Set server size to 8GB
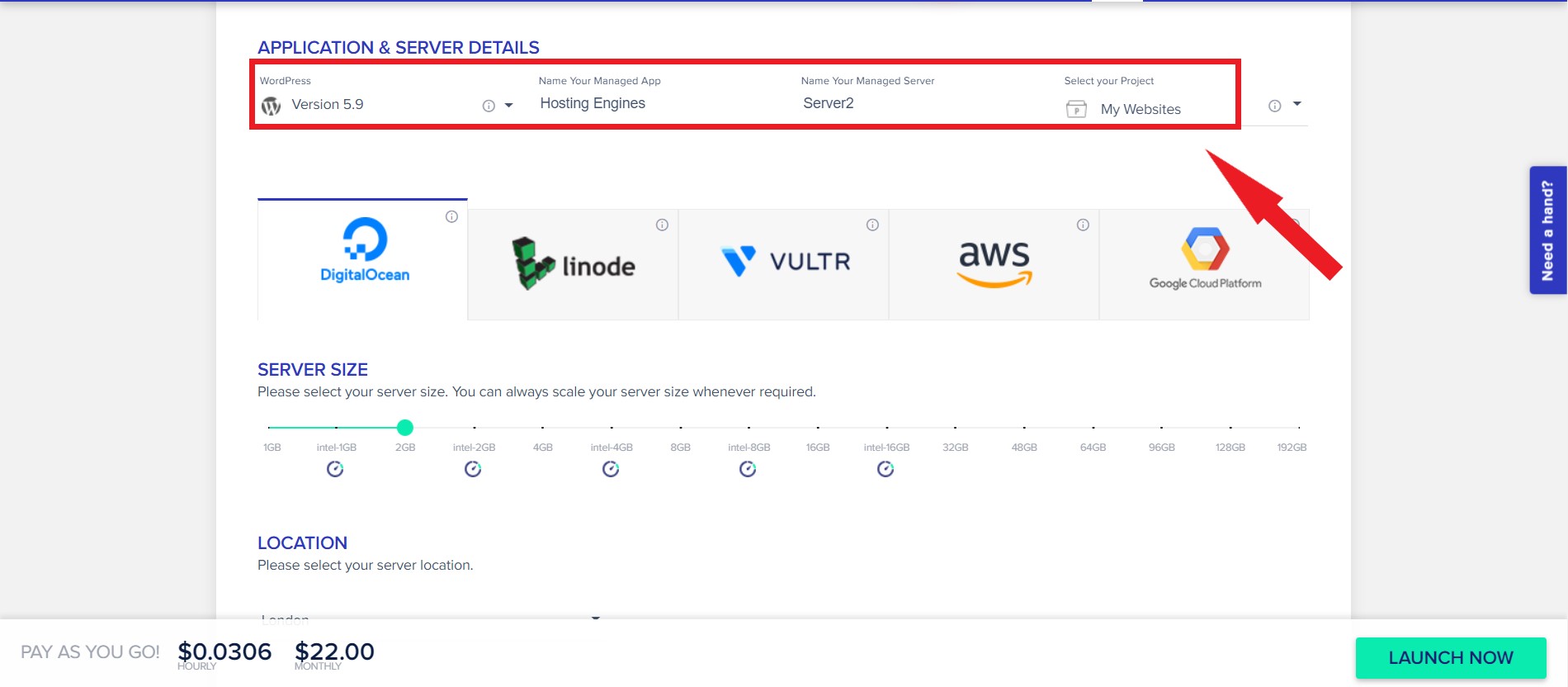Screen dimensions: 1568x687 [680, 447]
